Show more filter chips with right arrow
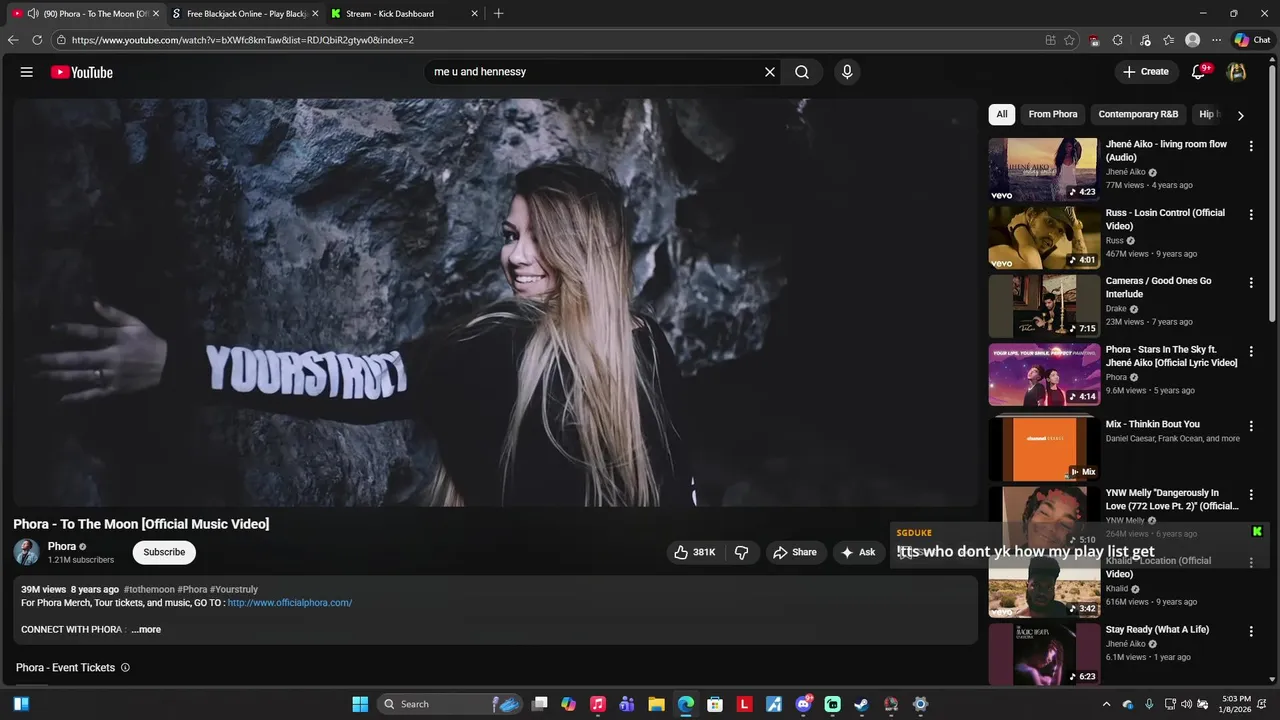The height and width of the screenshot is (720, 1280). tap(1240, 115)
